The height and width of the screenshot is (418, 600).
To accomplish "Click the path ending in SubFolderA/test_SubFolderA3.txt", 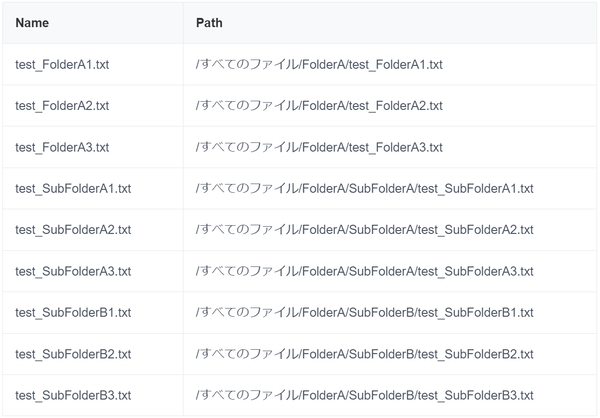I will 364,271.
